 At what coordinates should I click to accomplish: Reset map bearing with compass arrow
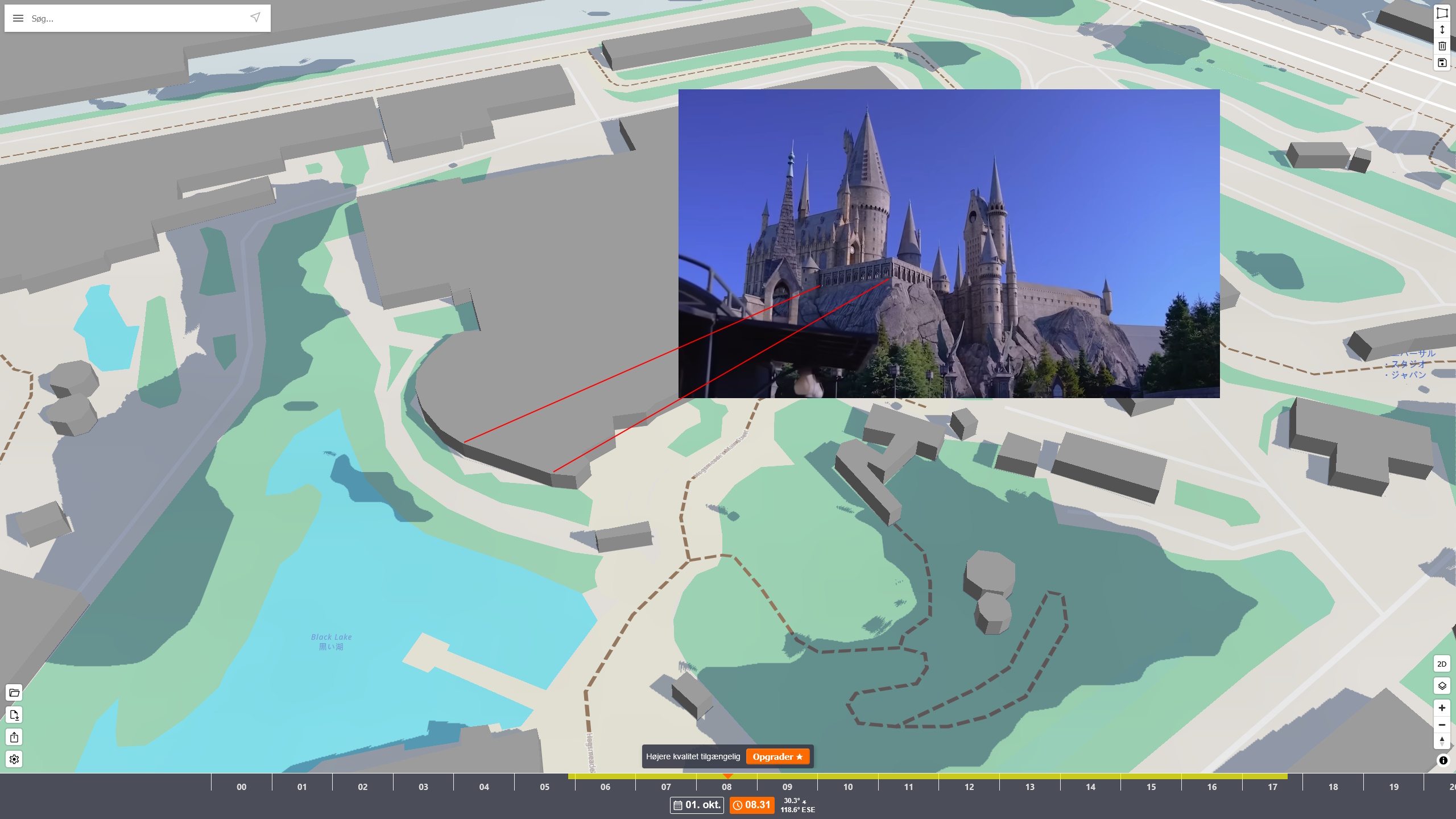[1442, 741]
